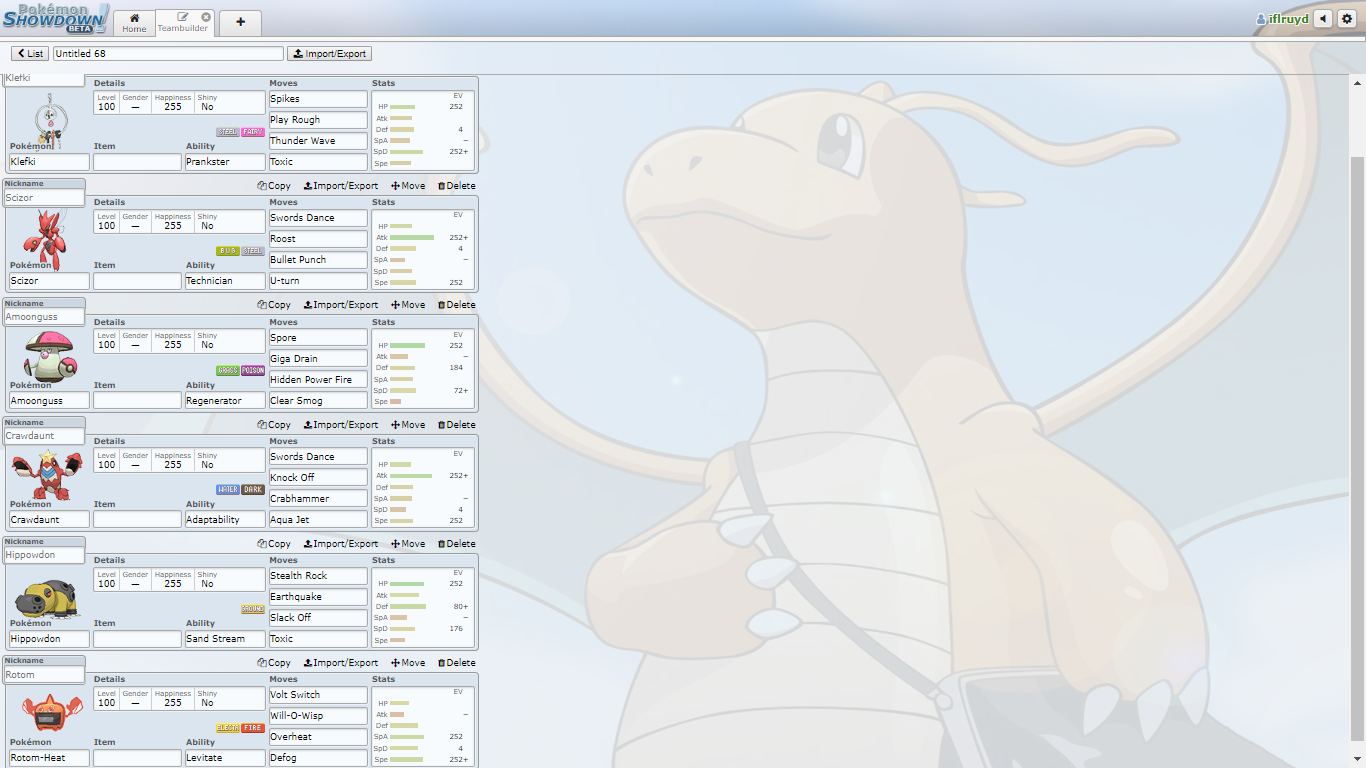1366x768 pixels.
Task: Select the Prankster ability field
Action: (225, 162)
